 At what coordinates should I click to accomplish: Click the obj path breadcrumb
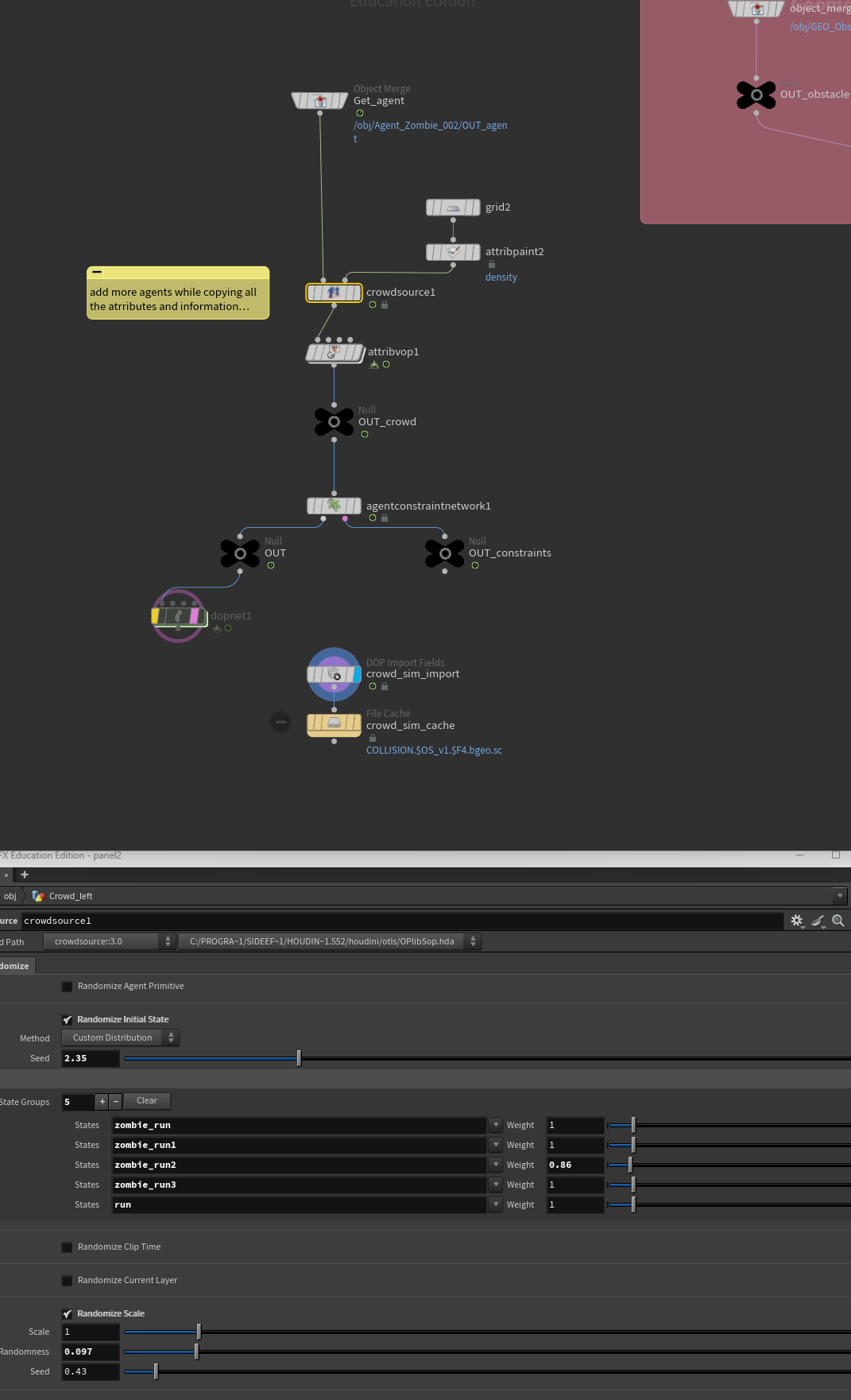10,896
